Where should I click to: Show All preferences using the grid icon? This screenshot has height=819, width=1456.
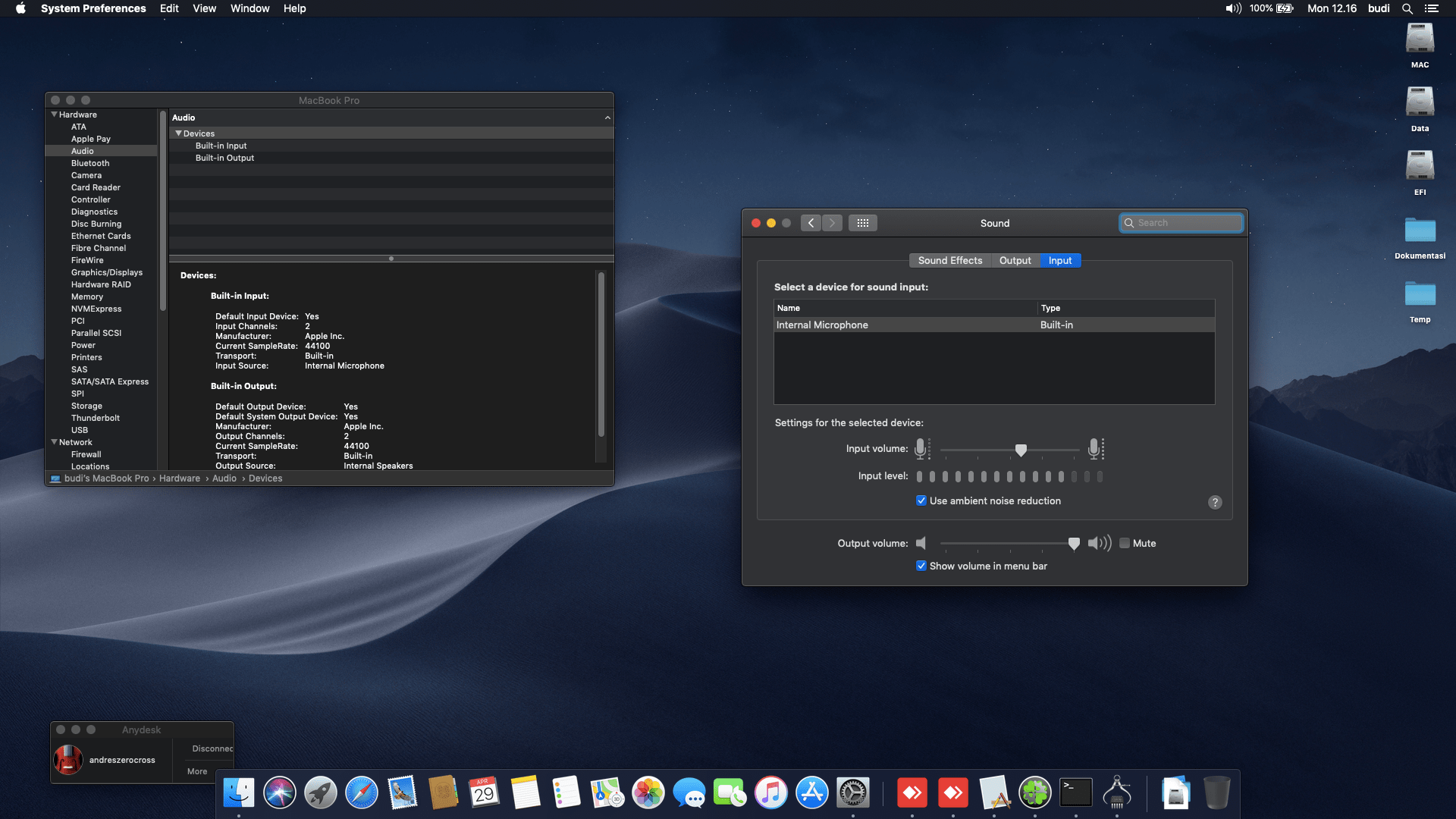tap(862, 222)
